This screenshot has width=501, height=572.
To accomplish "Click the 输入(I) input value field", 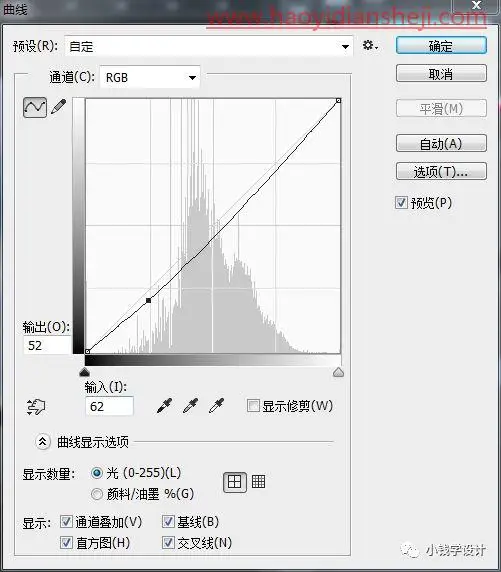I will point(109,406).
